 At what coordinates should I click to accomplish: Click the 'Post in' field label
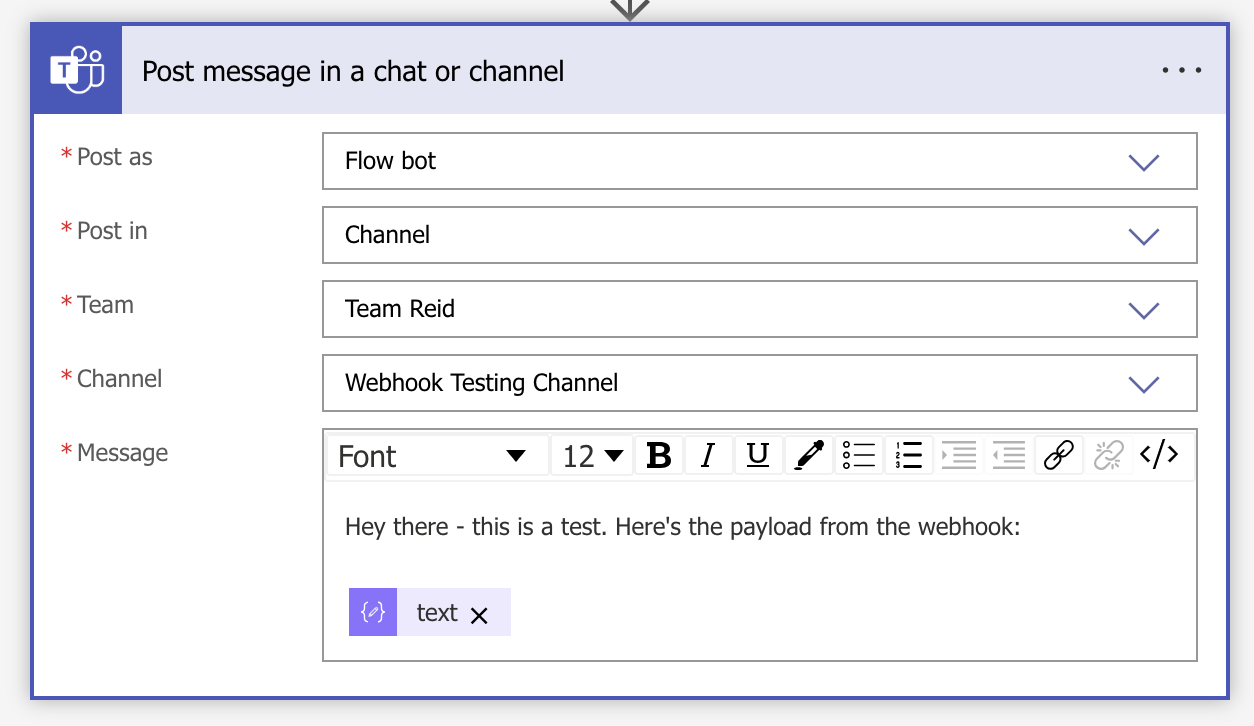click(x=112, y=231)
